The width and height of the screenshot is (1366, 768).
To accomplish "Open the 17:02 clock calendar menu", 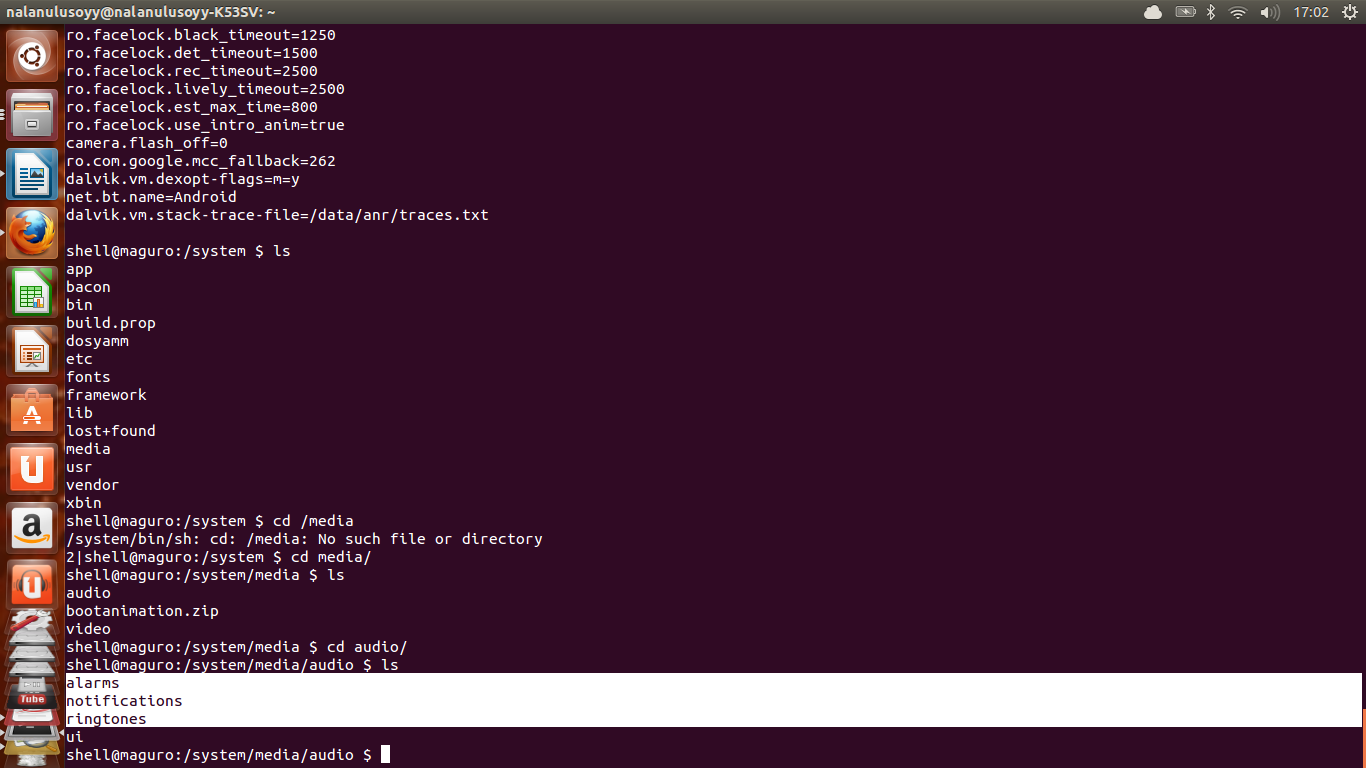I will (1310, 12).
